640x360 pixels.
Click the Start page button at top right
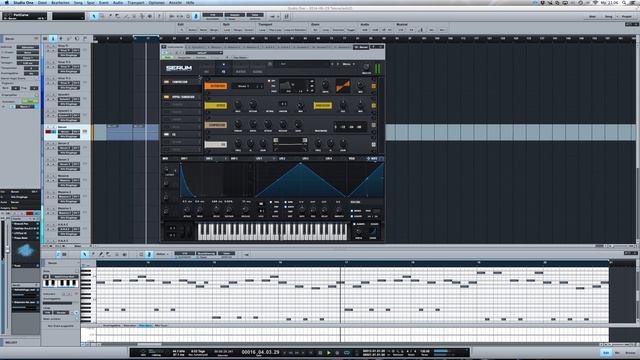[x=593, y=16]
